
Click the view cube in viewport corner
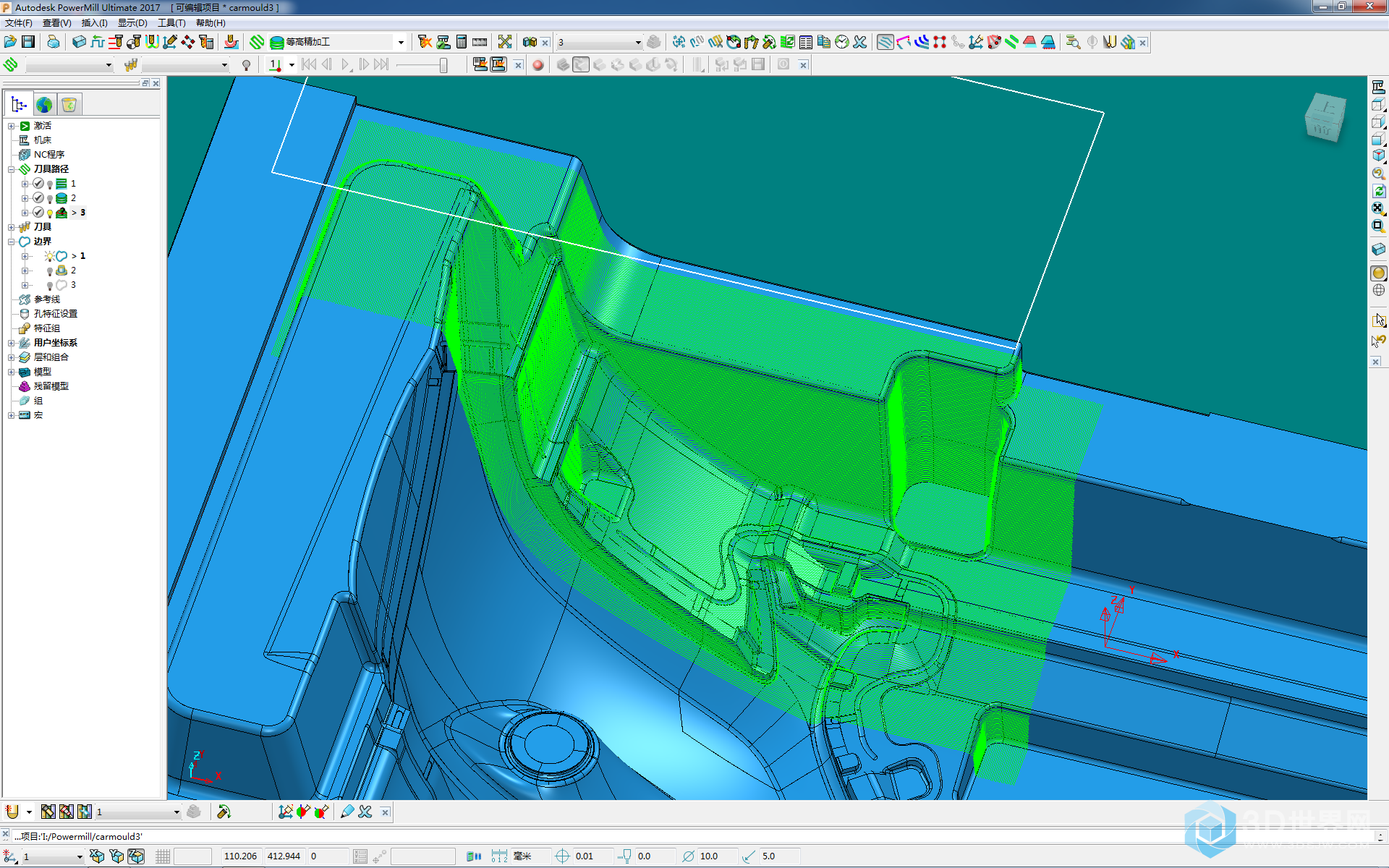(1325, 116)
